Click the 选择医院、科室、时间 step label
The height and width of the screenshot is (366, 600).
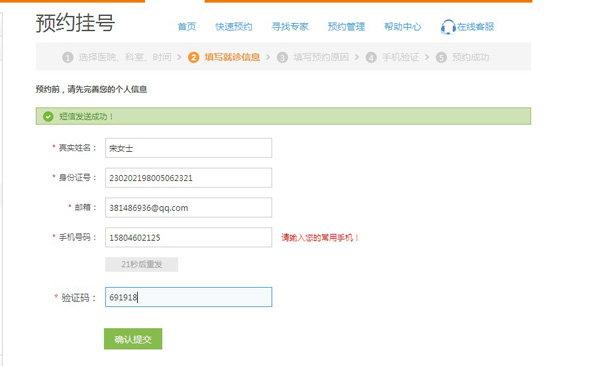click(125, 57)
